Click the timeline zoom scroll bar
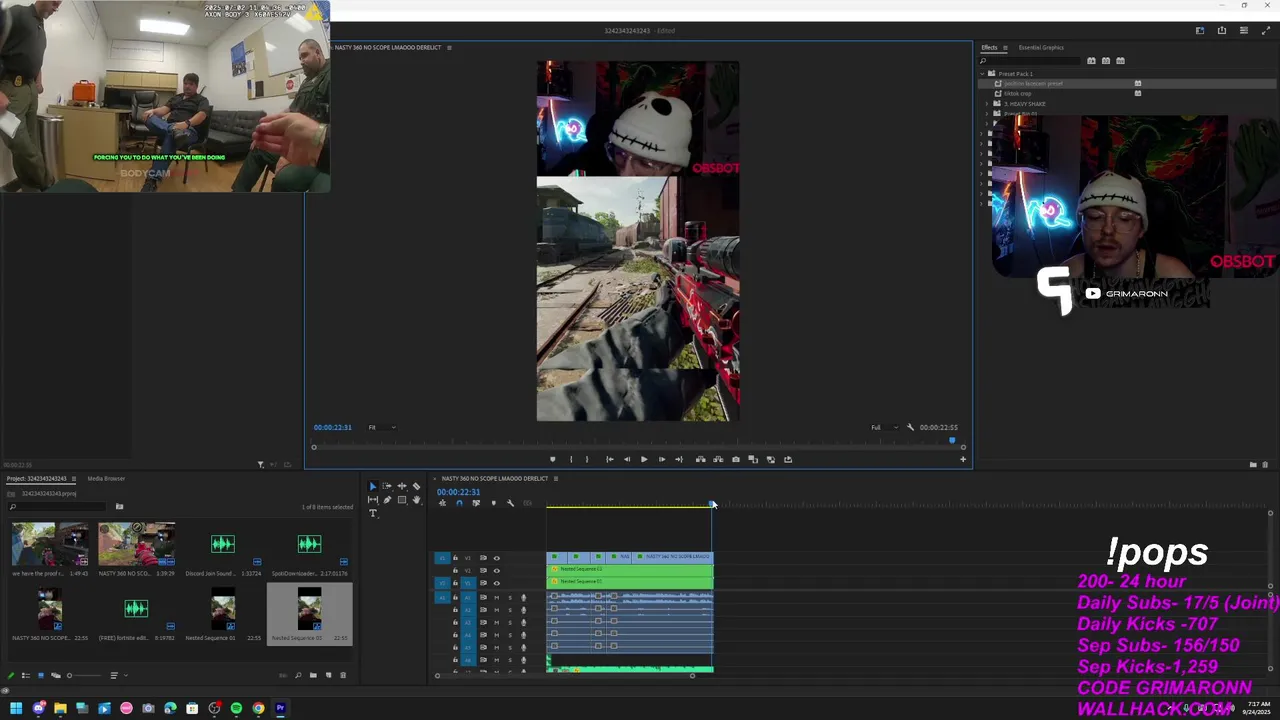This screenshot has height=720, width=1280. tap(564, 676)
